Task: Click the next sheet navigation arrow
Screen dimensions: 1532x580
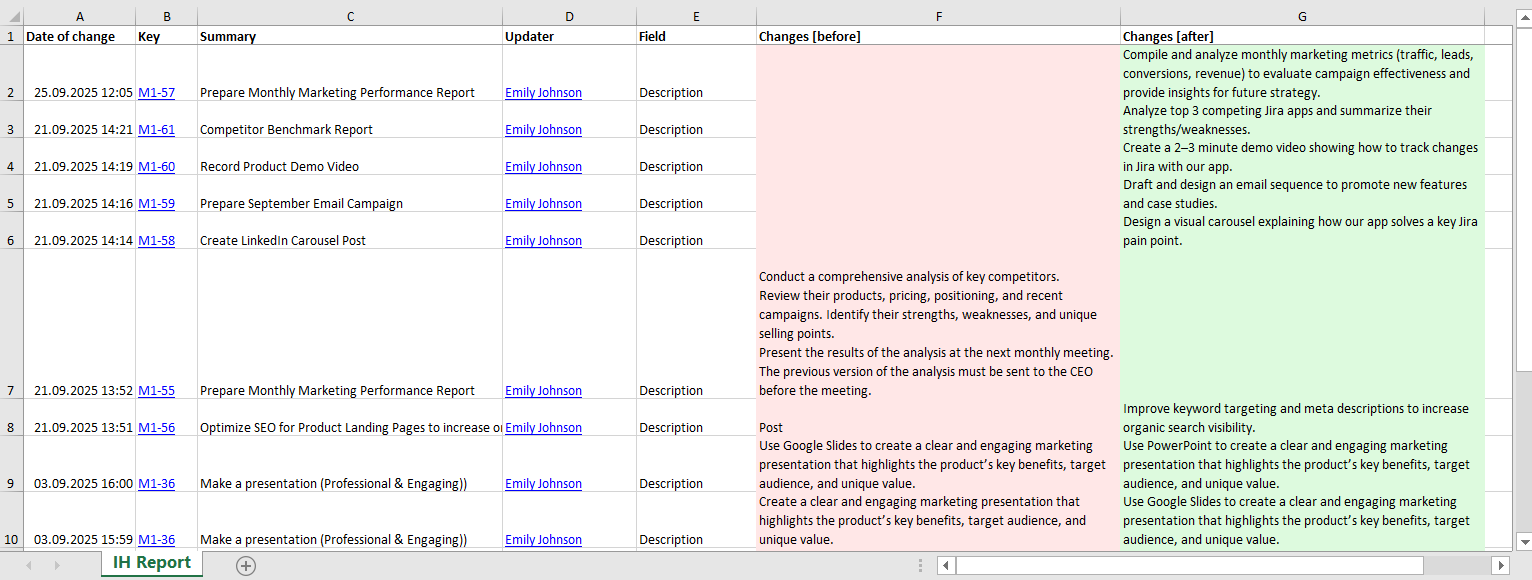Action: pyautogui.click(x=56, y=566)
